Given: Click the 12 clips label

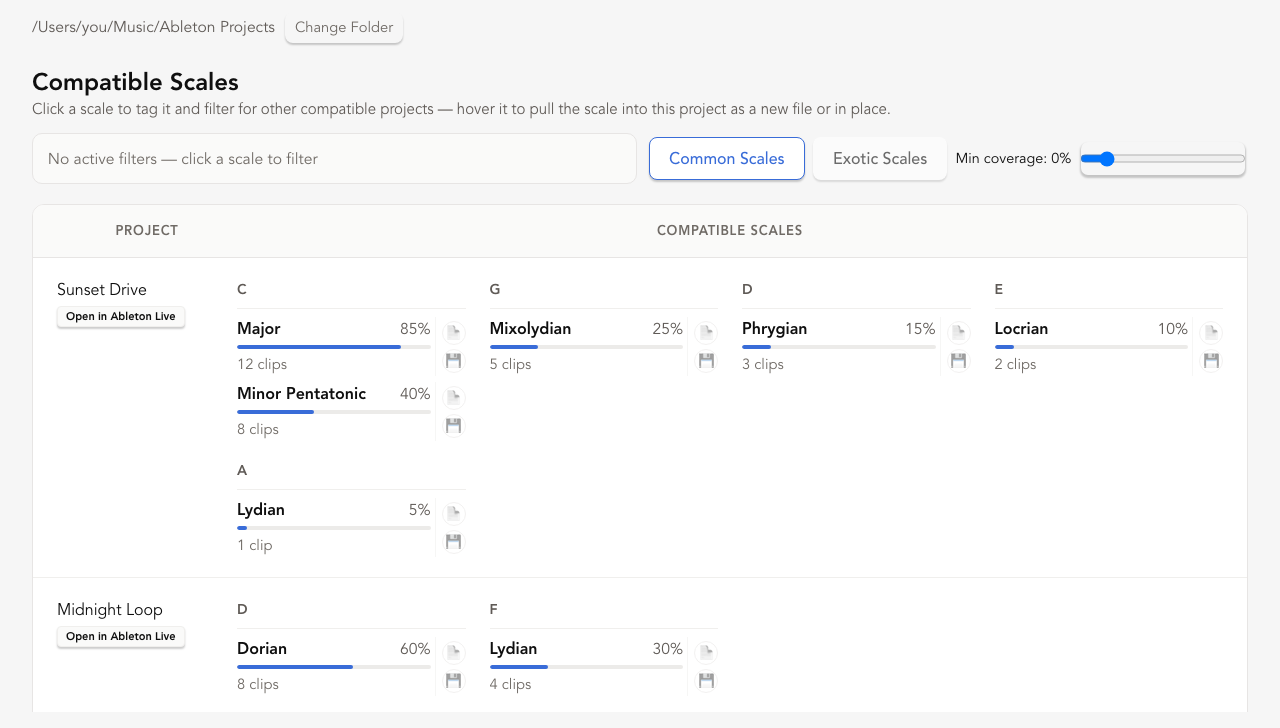Looking at the screenshot, I should (262, 364).
